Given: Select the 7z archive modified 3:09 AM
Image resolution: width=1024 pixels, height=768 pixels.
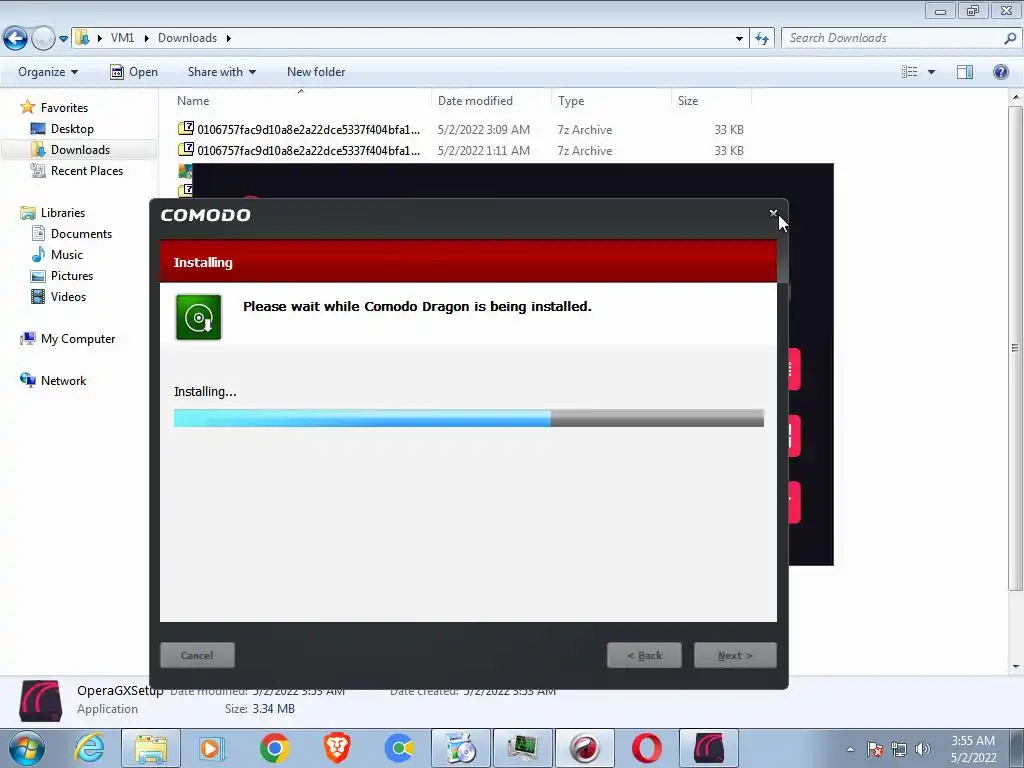Looking at the screenshot, I should tap(461, 129).
